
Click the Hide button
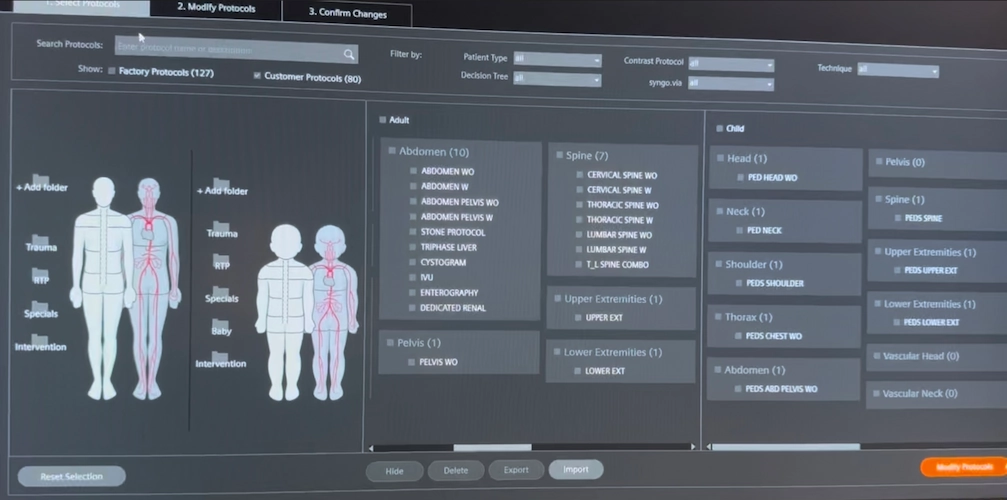point(394,470)
